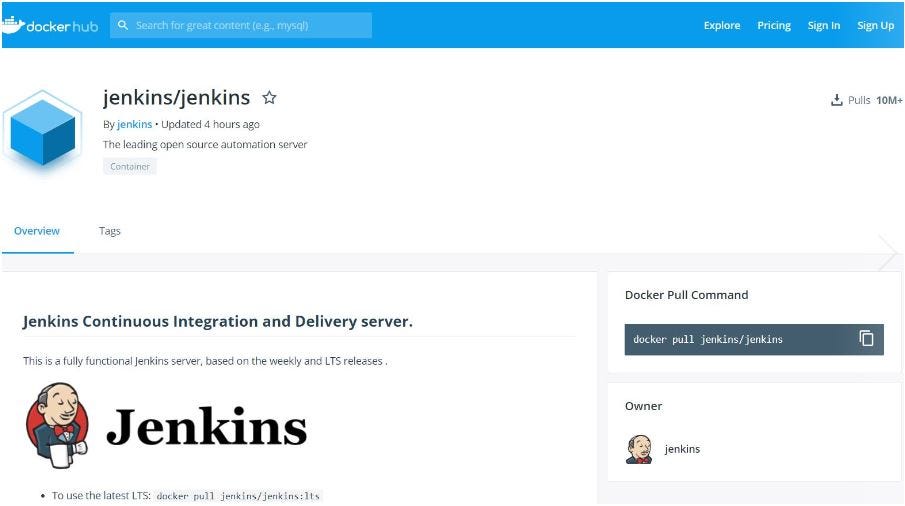Go to Sign Up
905x506 pixels.
(875, 25)
